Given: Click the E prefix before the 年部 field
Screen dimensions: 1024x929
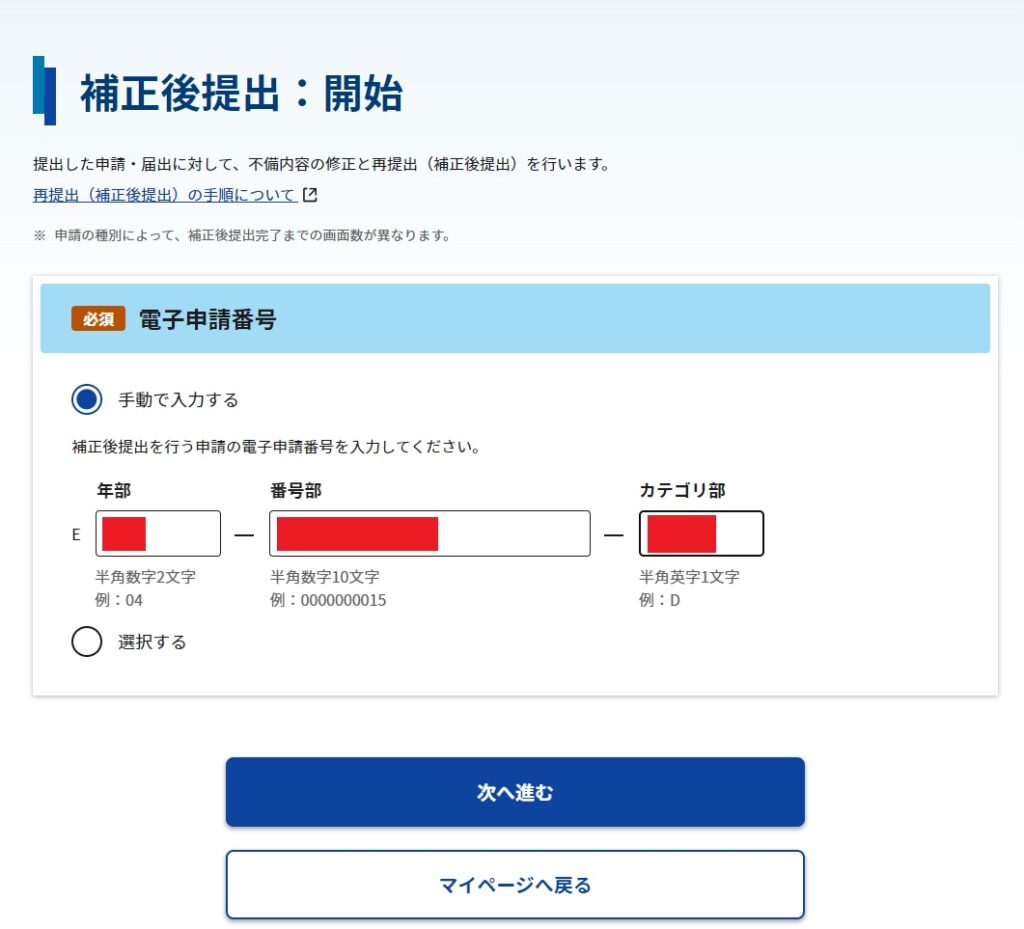Looking at the screenshot, I should (x=76, y=535).
